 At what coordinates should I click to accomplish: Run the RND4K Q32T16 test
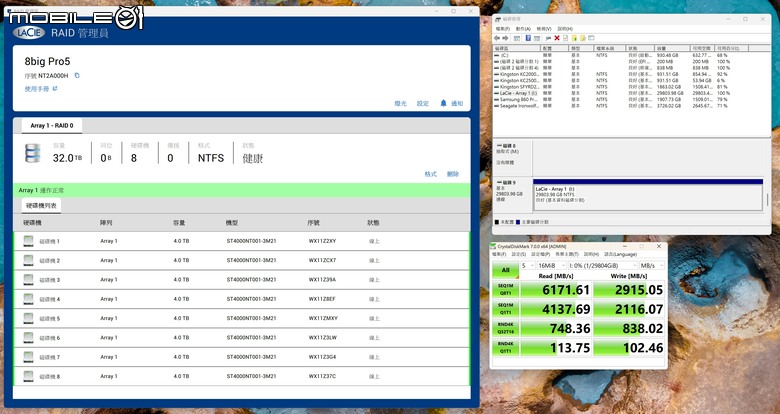click(505, 328)
